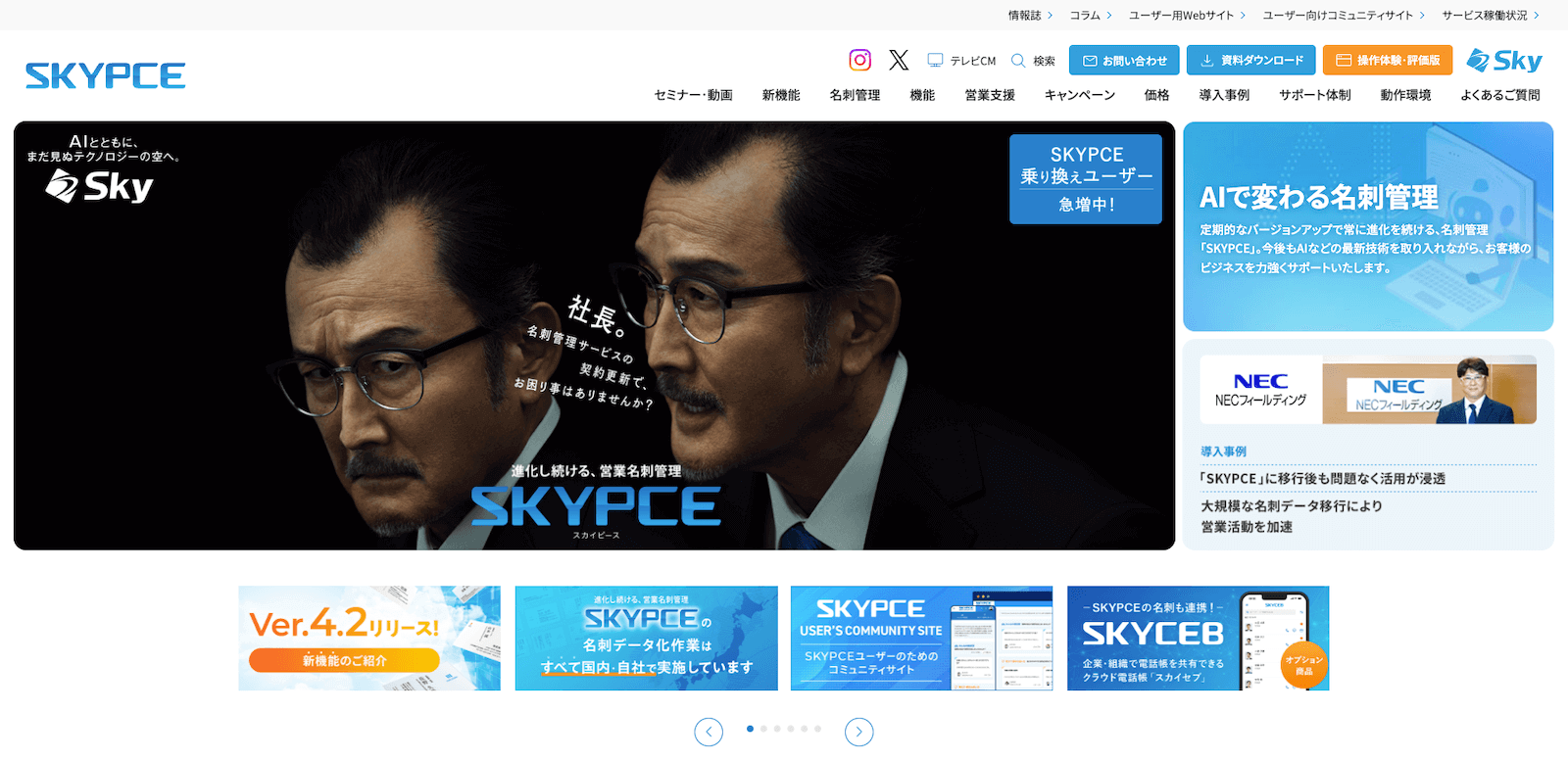The width and height of the screenshot is (1568, 760).
Task: Click 資料ダウンロード button
Action: tap(1250, 61)
